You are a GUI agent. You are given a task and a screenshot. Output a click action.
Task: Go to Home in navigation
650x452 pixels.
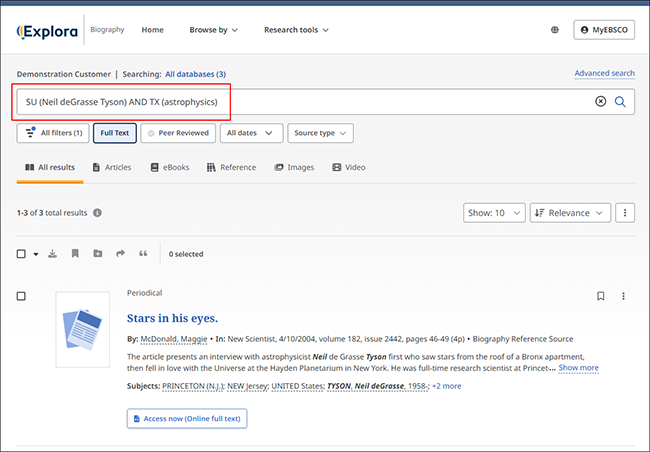coord(153,30)
